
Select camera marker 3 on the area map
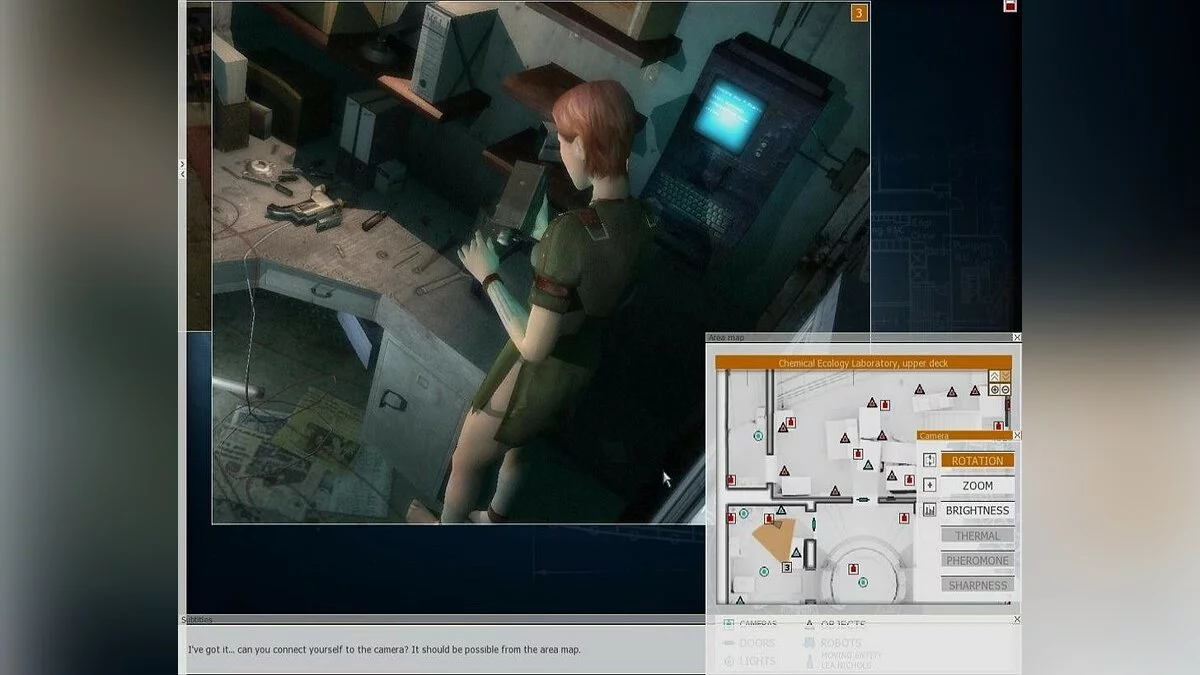click(786, 567)
